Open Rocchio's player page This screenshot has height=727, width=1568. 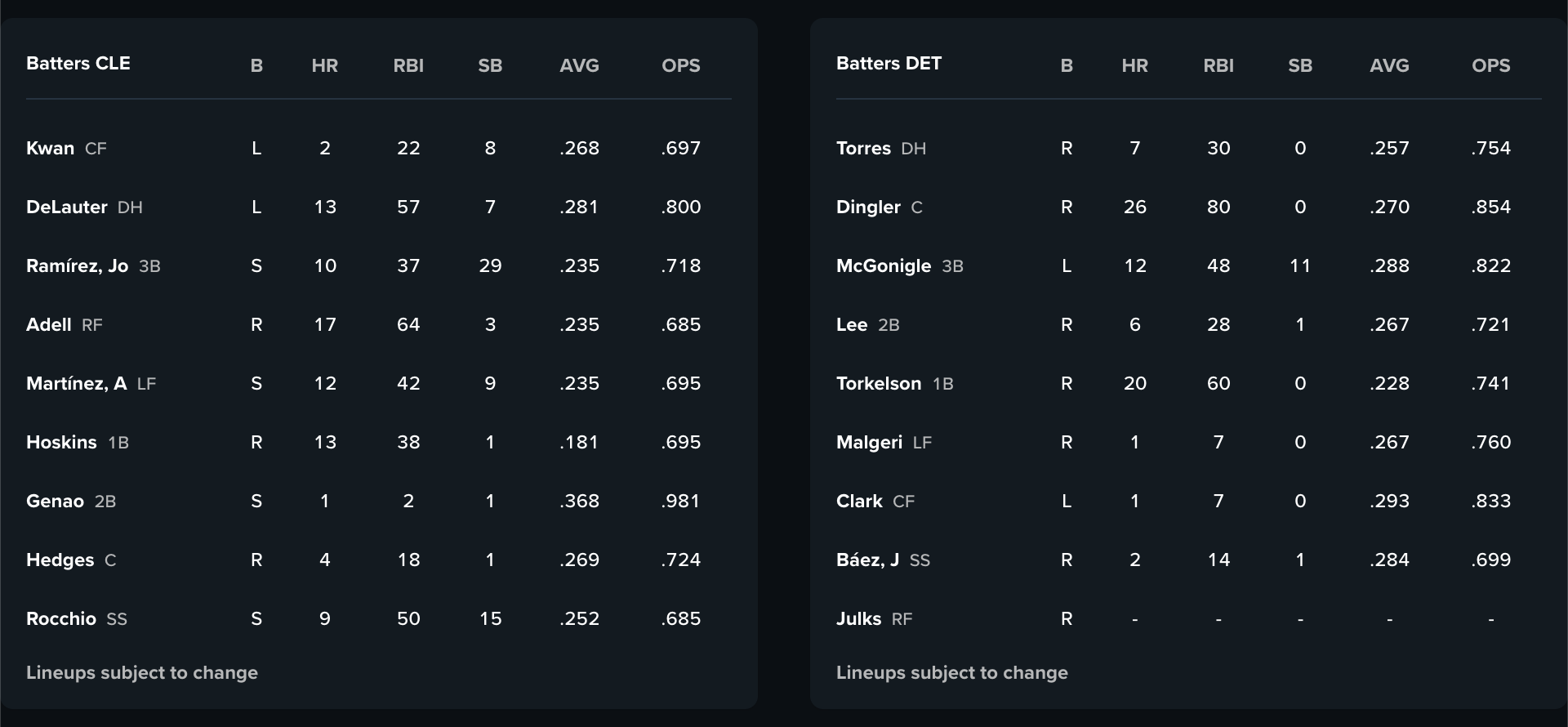click(x=61, y=618)
